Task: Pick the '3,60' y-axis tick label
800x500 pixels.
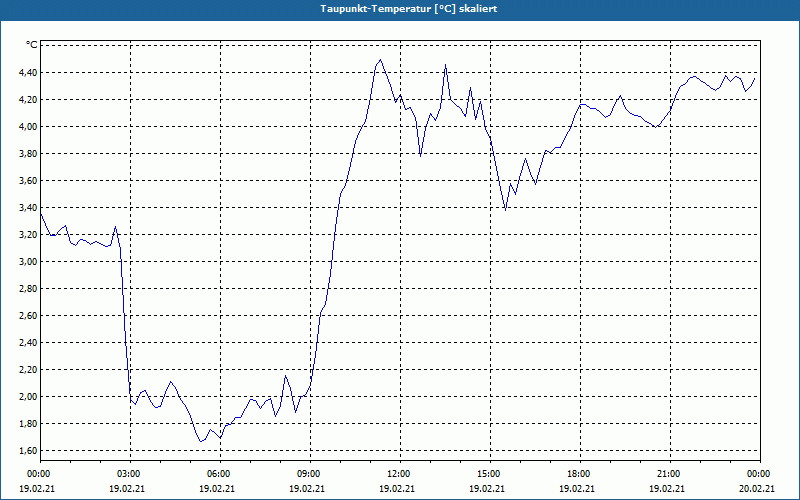Action: (x=28, y=181)
